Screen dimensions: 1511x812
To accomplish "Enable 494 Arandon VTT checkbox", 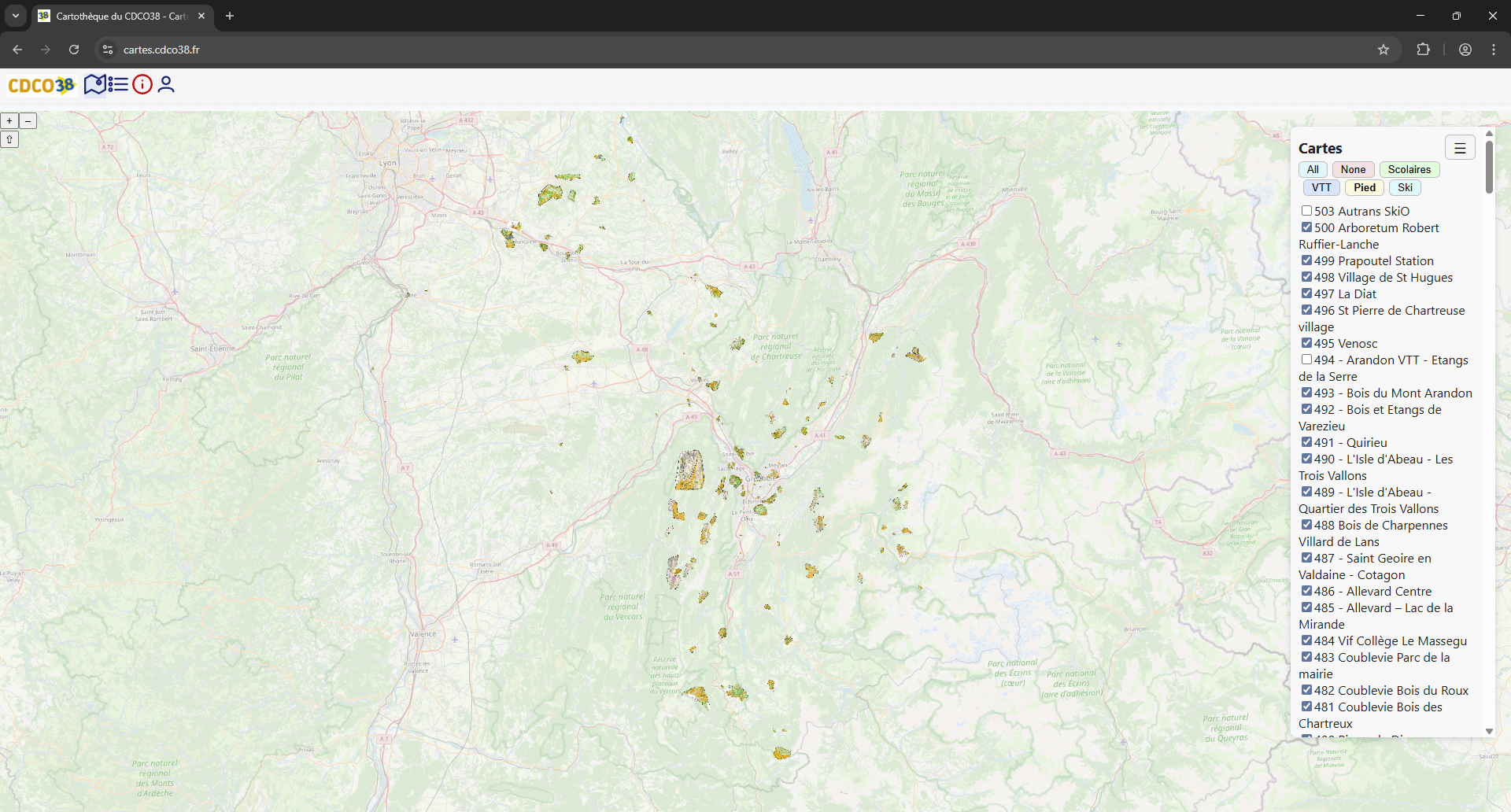I will tap(1306, 360).
